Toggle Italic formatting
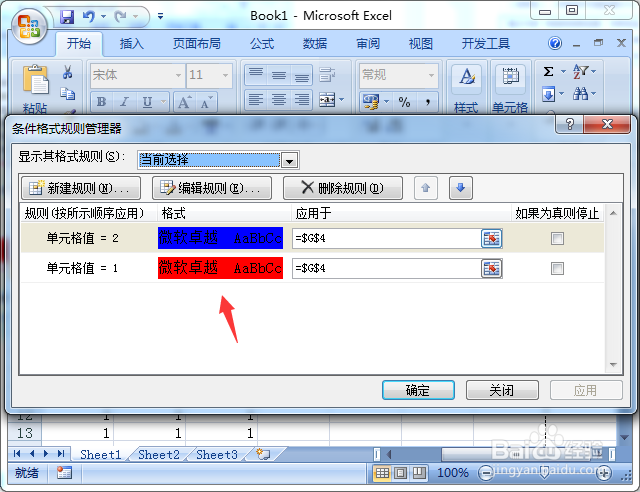Viewport: 640px width, 492px height. 124,102
